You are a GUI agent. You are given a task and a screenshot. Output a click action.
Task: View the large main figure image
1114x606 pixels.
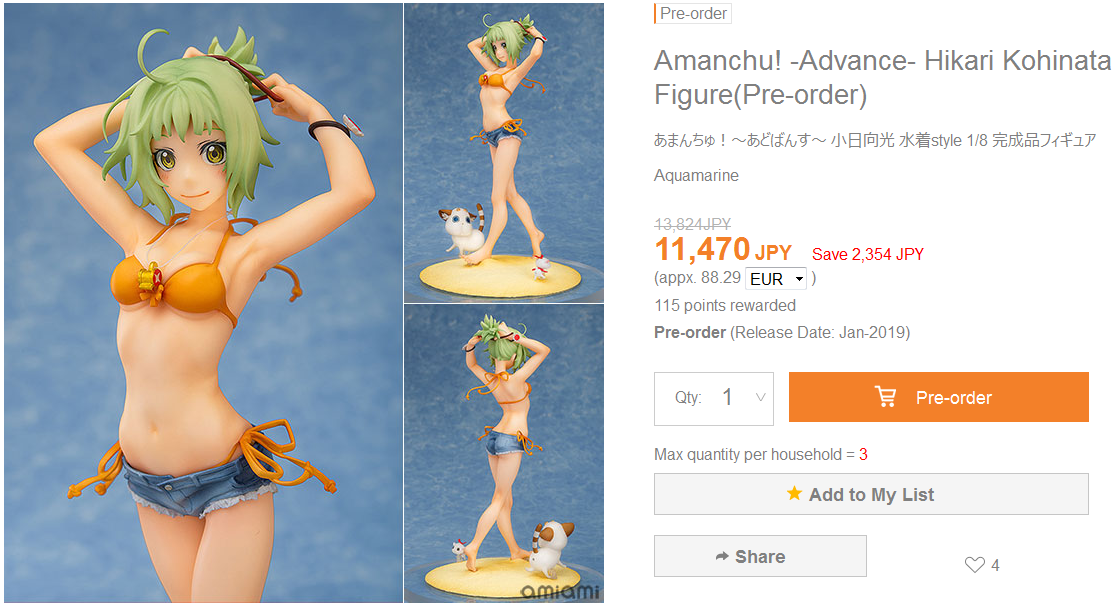click(203, 303)
